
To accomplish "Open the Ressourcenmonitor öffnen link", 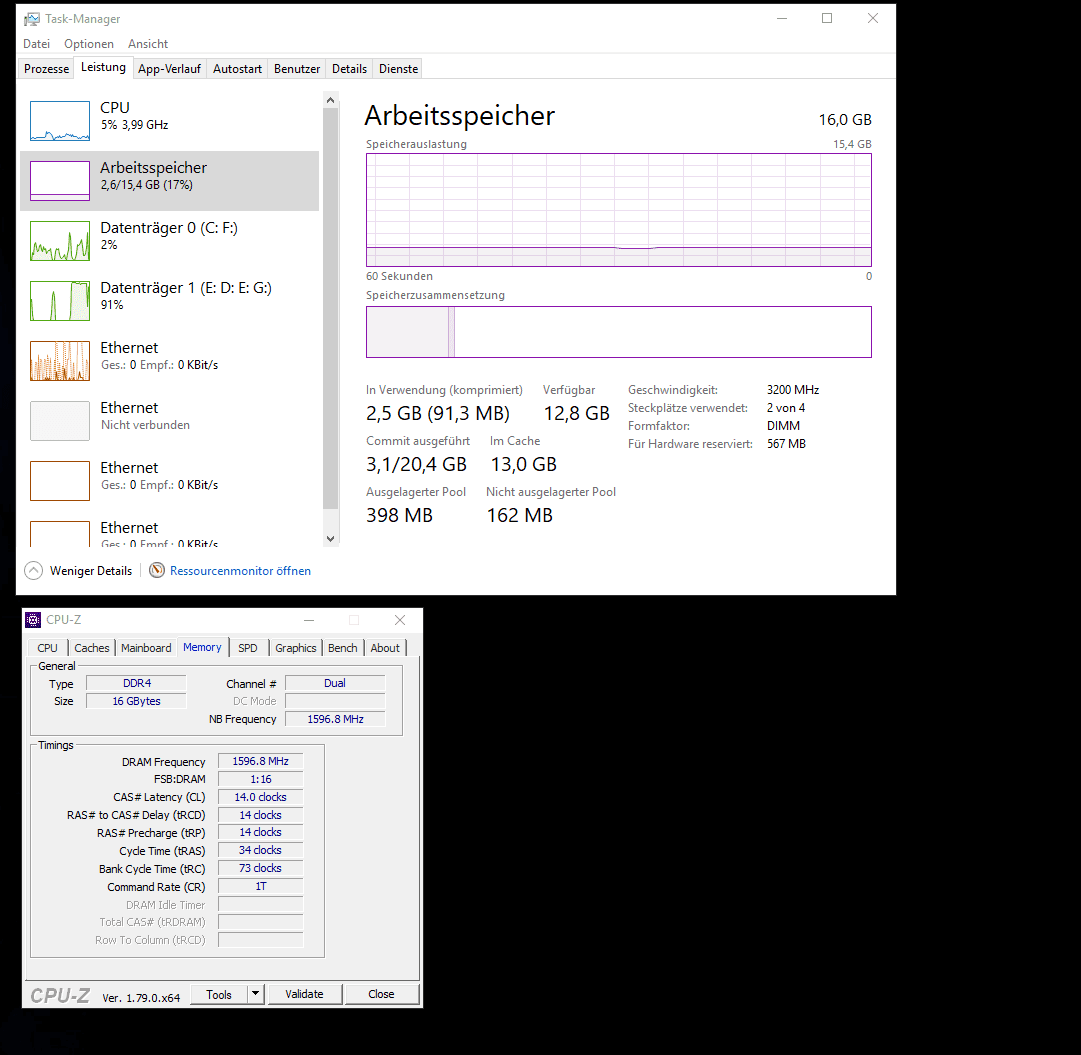I will (241, 571).
